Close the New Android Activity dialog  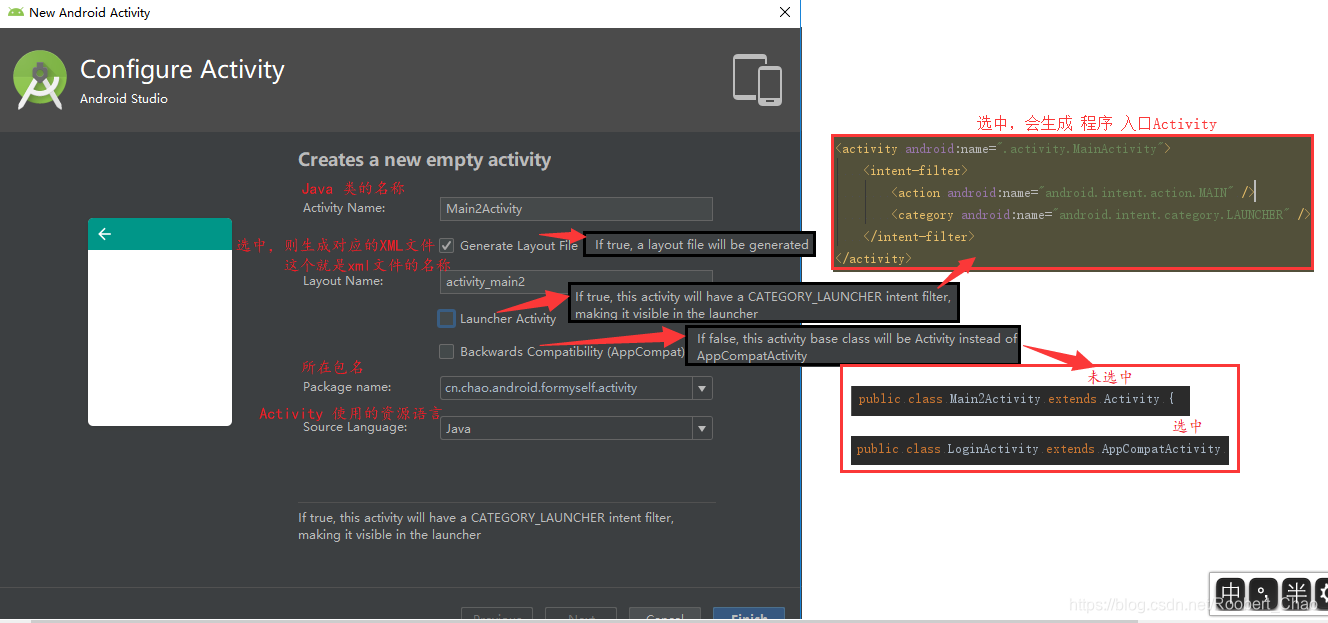[x=784, y=12]
